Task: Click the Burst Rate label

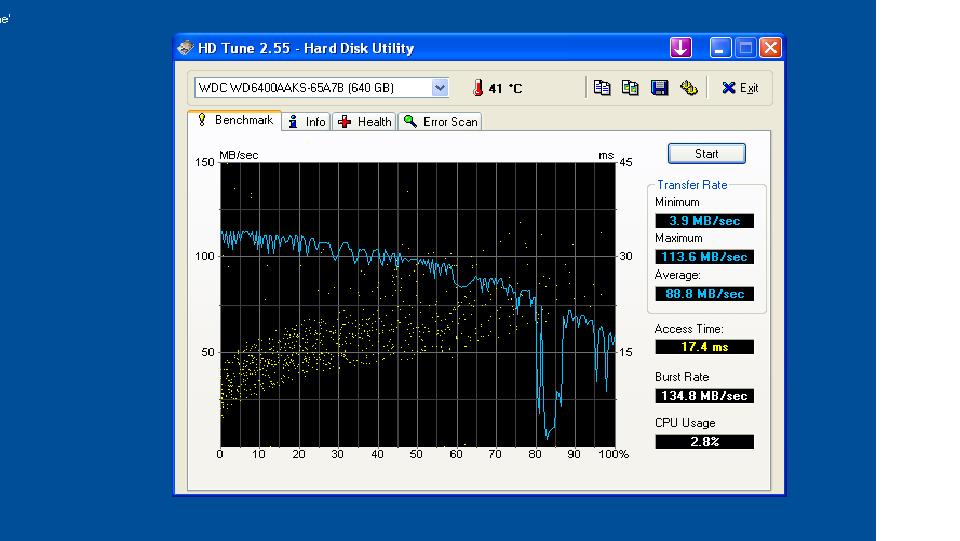Action: 681,377
